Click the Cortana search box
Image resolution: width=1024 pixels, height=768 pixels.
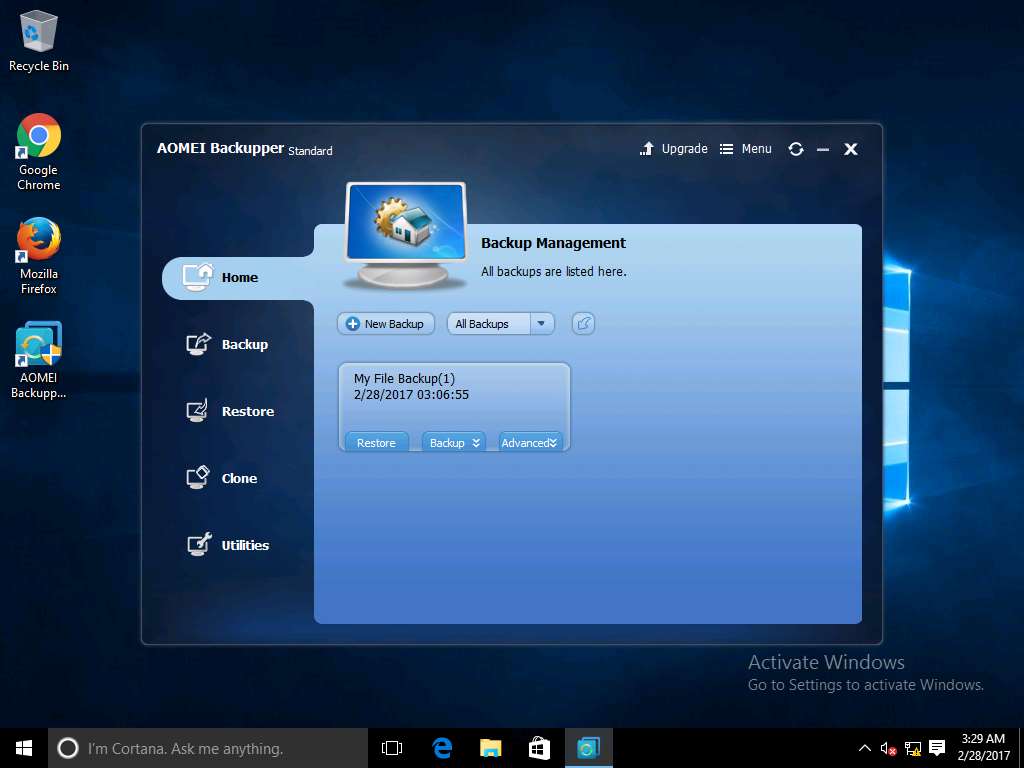208,748
